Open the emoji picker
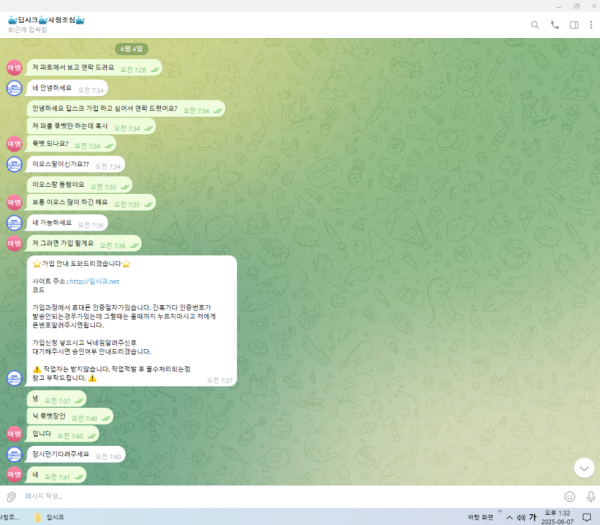The image size is (600, 525). tap(569, 497)
